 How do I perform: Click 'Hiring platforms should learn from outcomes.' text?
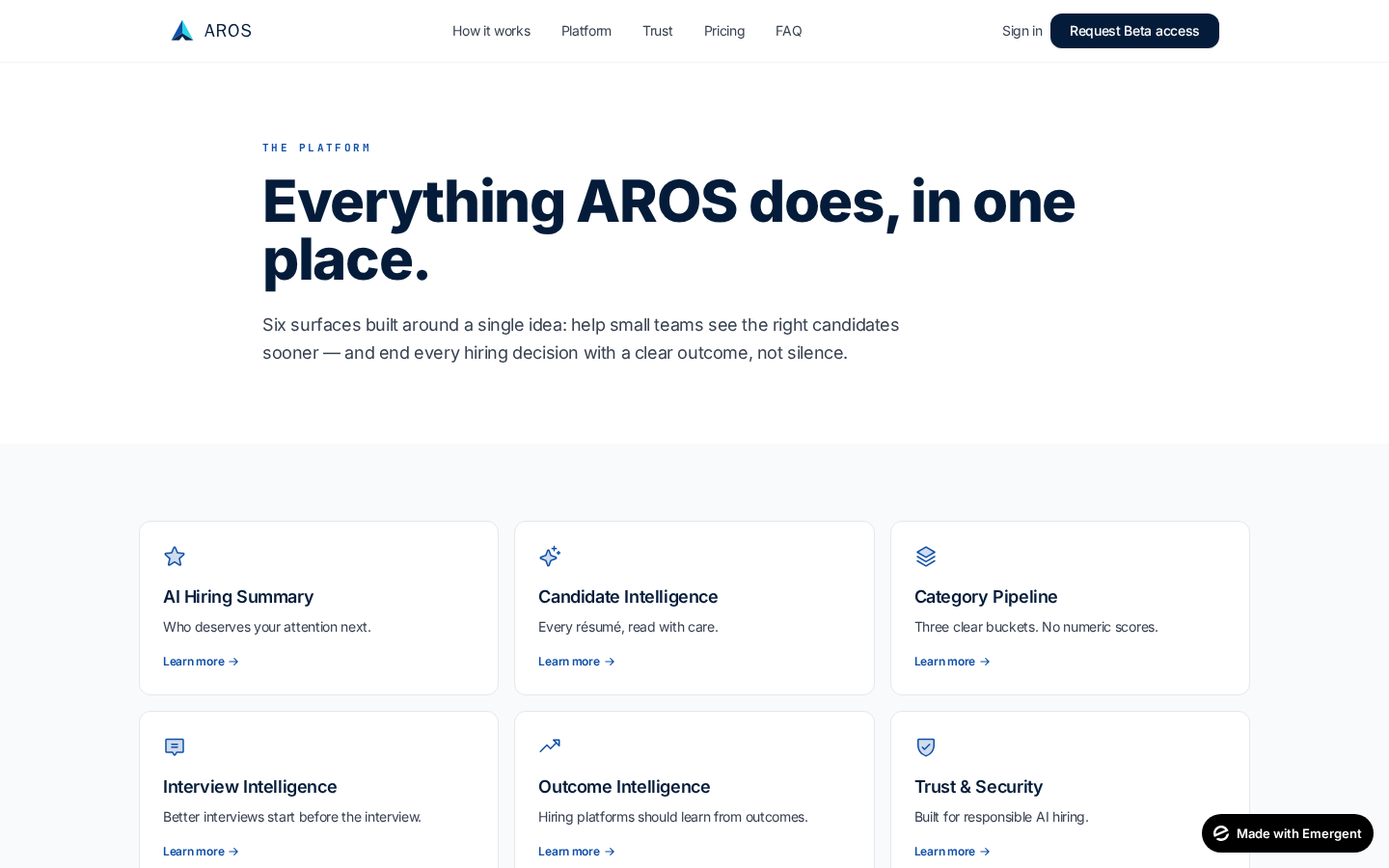(673, 817)
